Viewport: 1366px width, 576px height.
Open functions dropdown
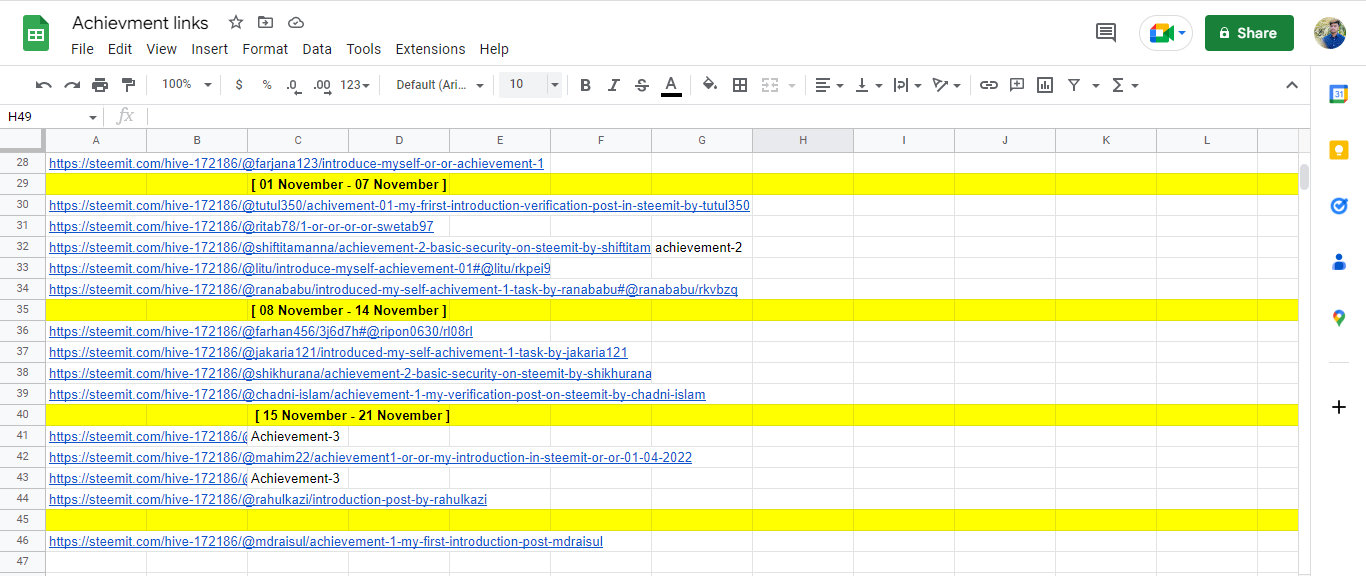1125,85
